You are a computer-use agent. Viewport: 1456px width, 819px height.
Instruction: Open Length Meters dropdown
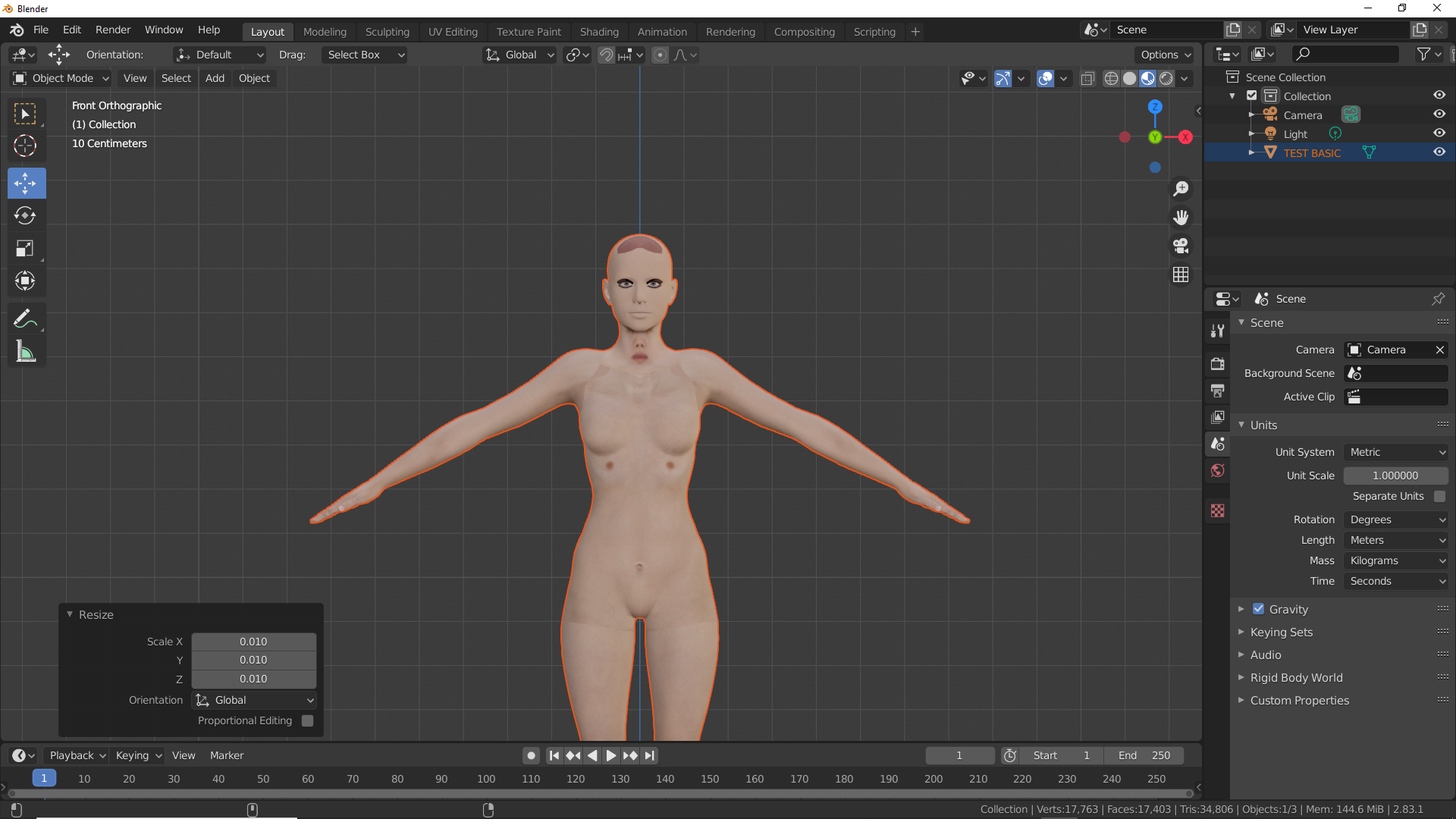pyautogui.click(x=1396, y=540)
